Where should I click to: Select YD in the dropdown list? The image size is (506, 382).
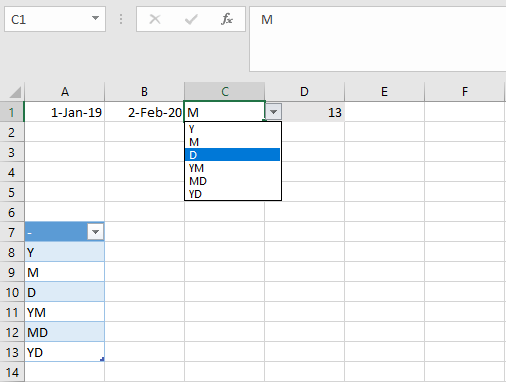tap(232, 194)
